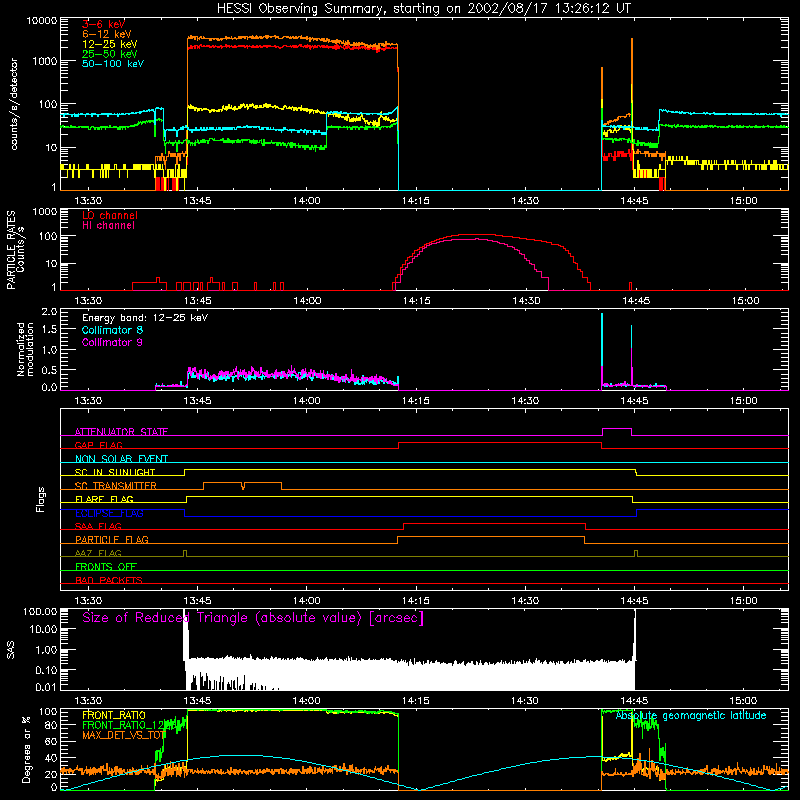Click the notch in the SC_TRANSMITTER trace

coord(243,486)
